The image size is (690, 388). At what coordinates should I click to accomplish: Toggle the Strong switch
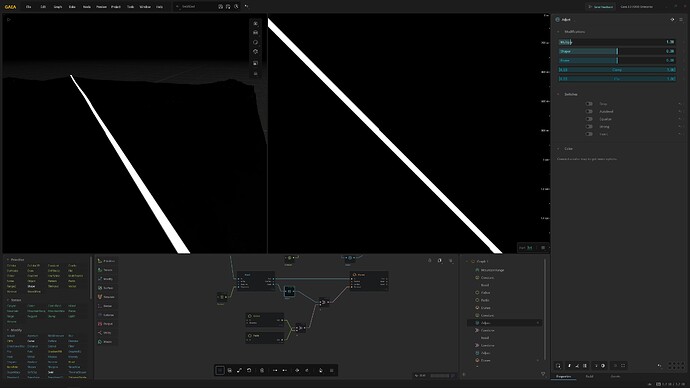[589, 126]
